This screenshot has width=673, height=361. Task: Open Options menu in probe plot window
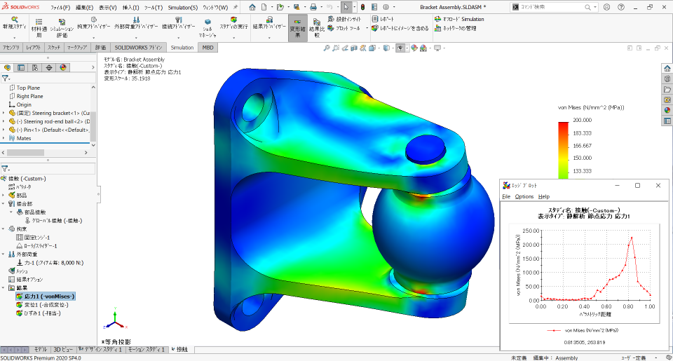[524, 197]
